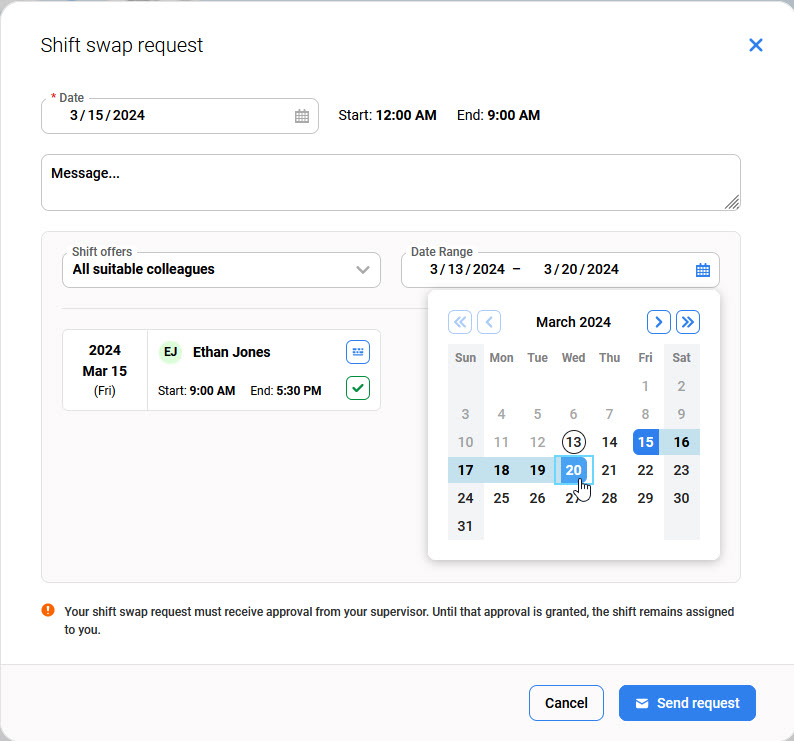Click the EJ avatar for Ethan Jones
Viewport: 794px width, 741px height.
point(171,352)
